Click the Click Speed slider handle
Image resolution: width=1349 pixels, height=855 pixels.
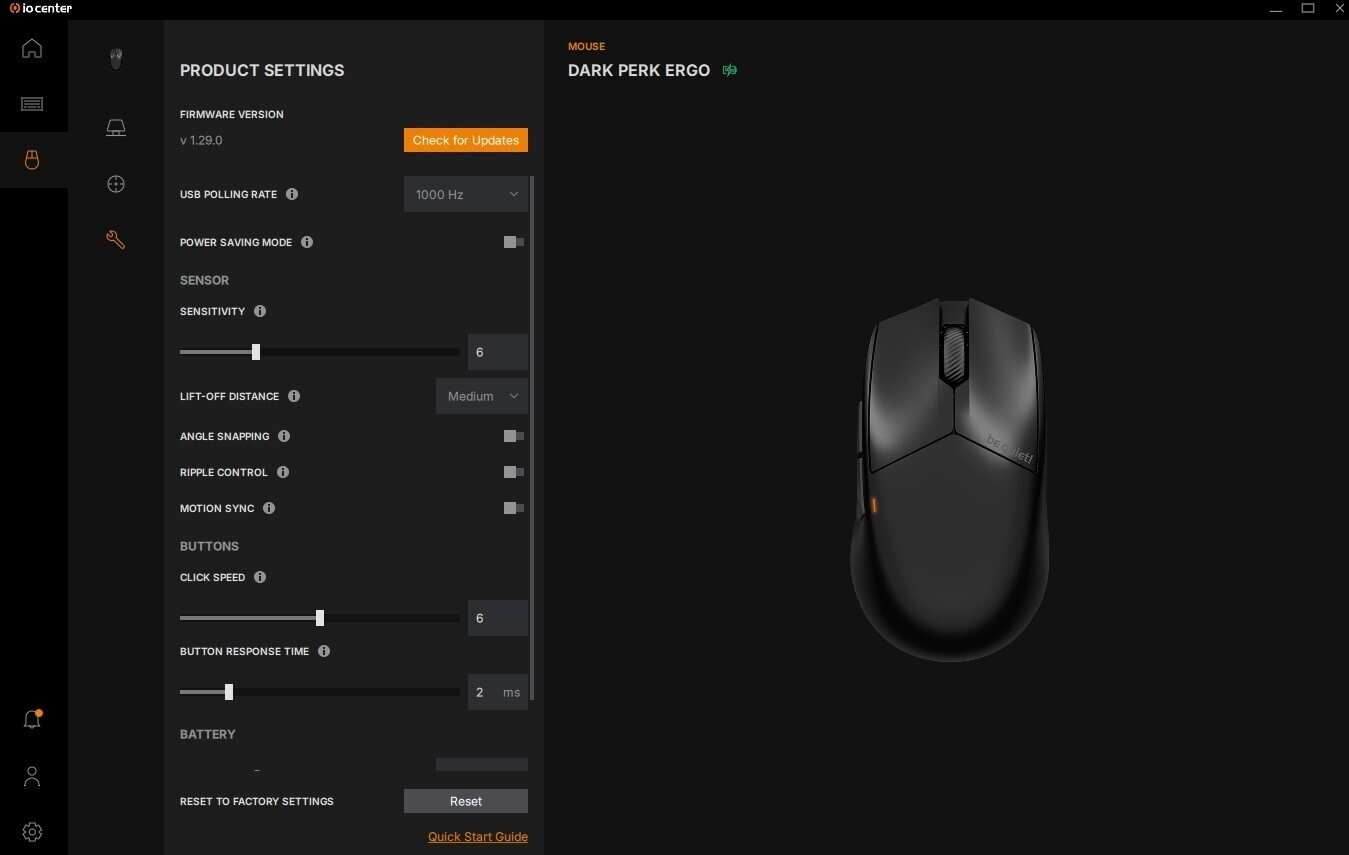coord(320,618)
